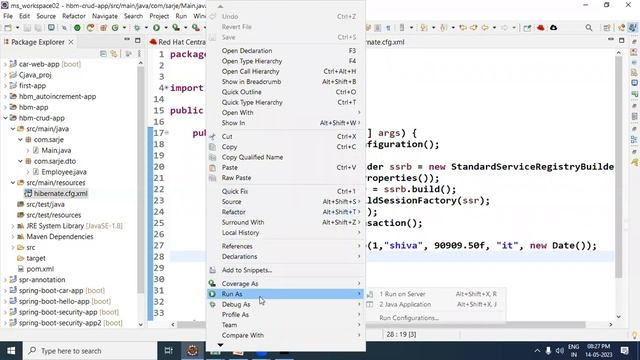Viewport: 640px width, 360px height.
Task: Choose Coverage As in context menu
Action: pos(286,283)
